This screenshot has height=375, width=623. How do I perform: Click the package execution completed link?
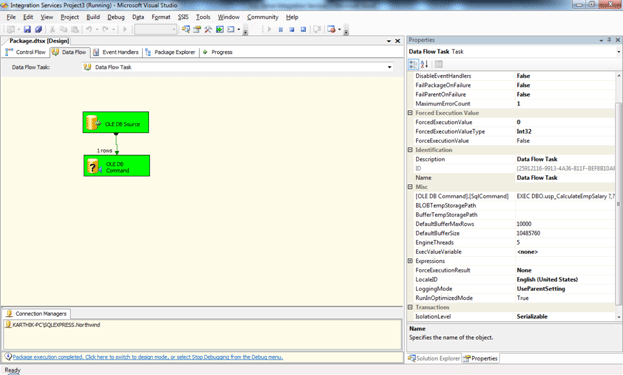(148, 357)
